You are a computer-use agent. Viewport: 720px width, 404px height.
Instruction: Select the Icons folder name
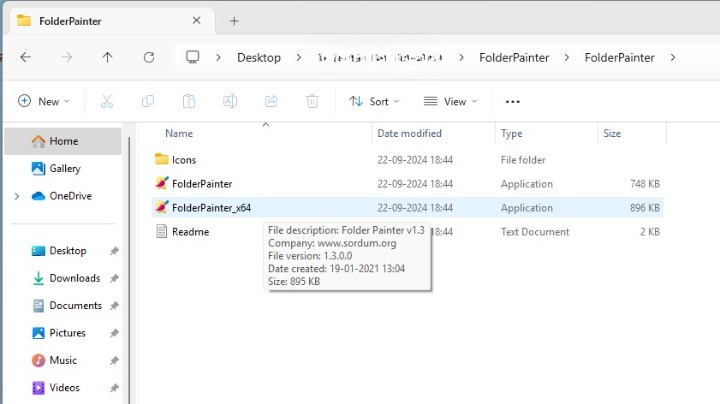[184, 160]
